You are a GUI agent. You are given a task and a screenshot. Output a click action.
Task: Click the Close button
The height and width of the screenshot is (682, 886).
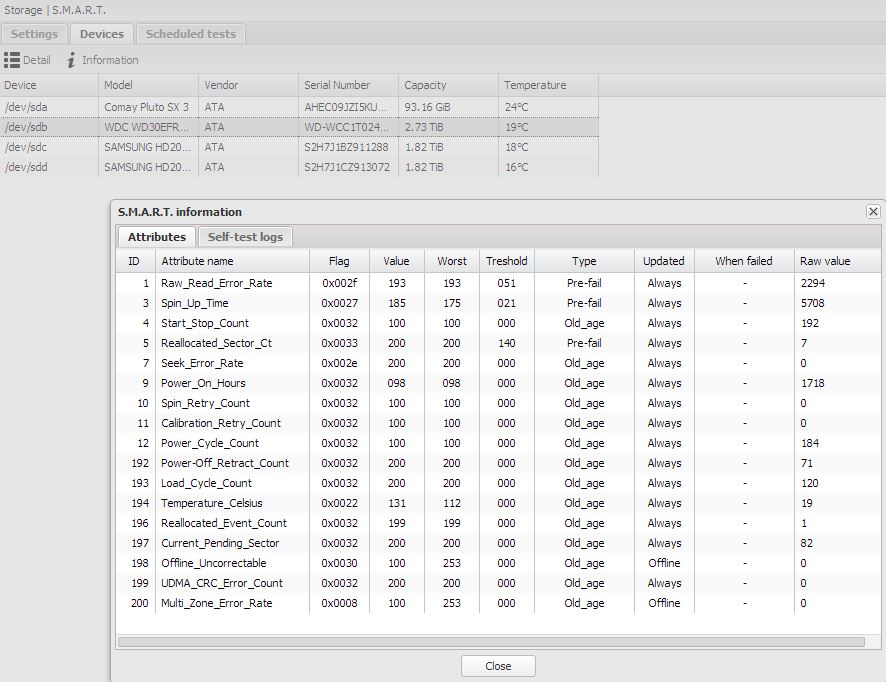click(498, 666)
